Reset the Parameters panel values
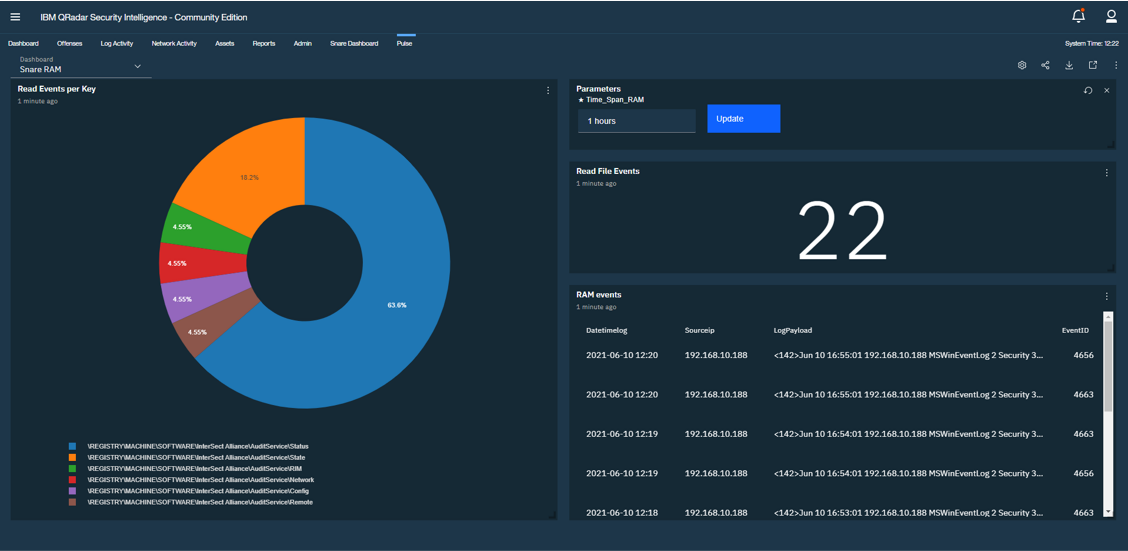Screen dimensions: 1128x551 pyautogui.click(x=1088, y=90)
